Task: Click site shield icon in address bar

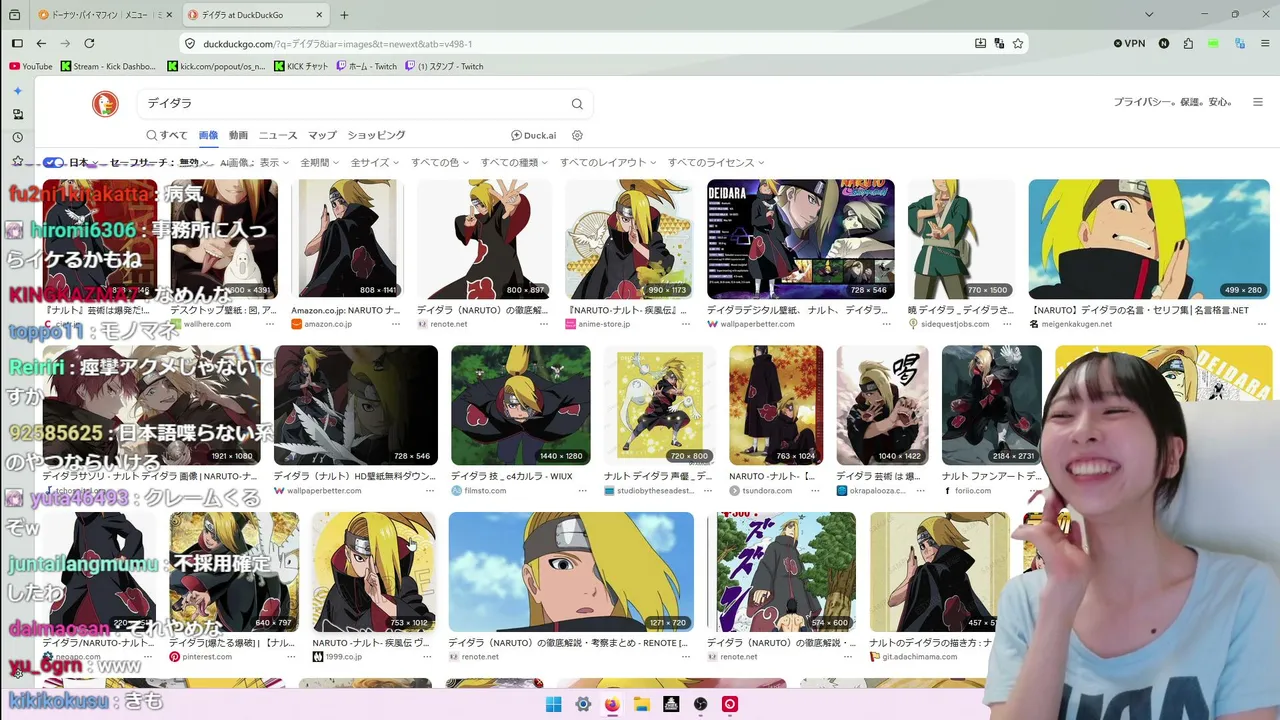Action: [190, 44]
